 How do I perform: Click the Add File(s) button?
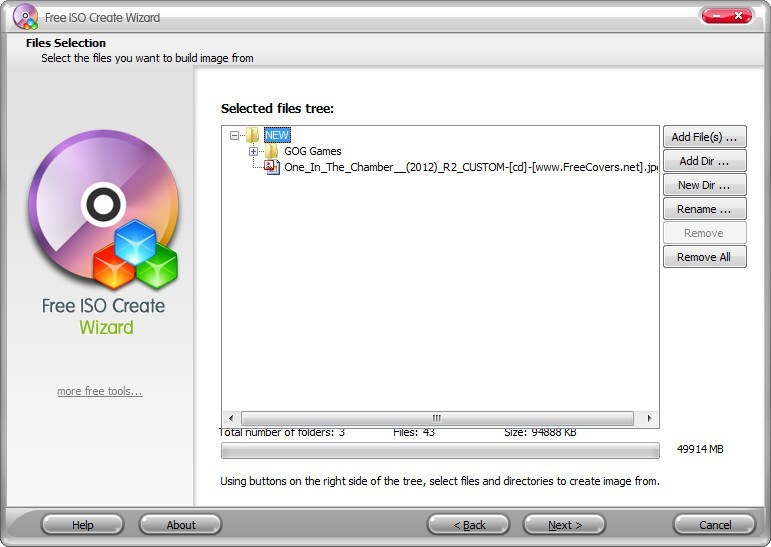pyautogui.click(x=705, y=137)
